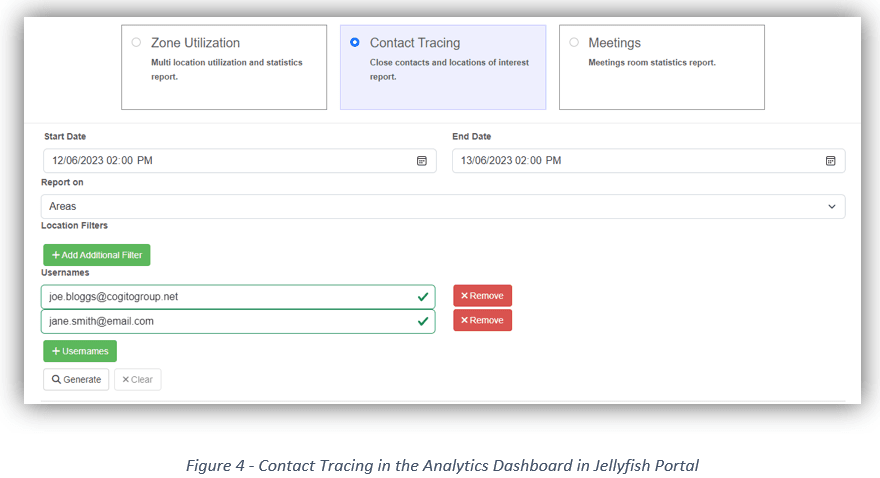Open End Date calendar picker icon

[830, 161]
